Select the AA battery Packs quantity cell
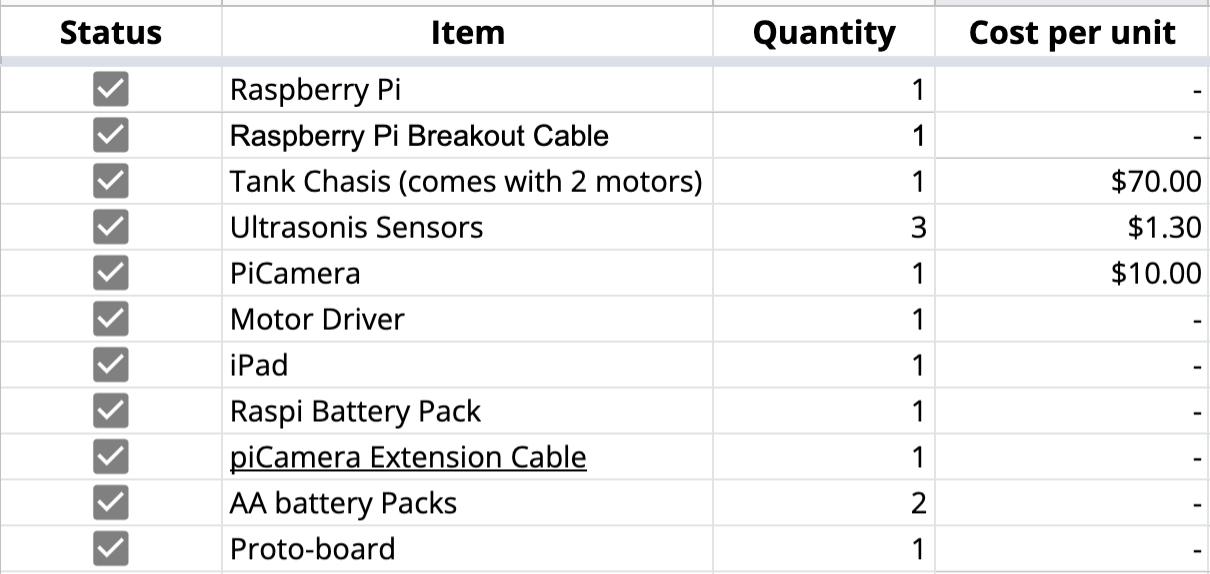 pos(824,503)
